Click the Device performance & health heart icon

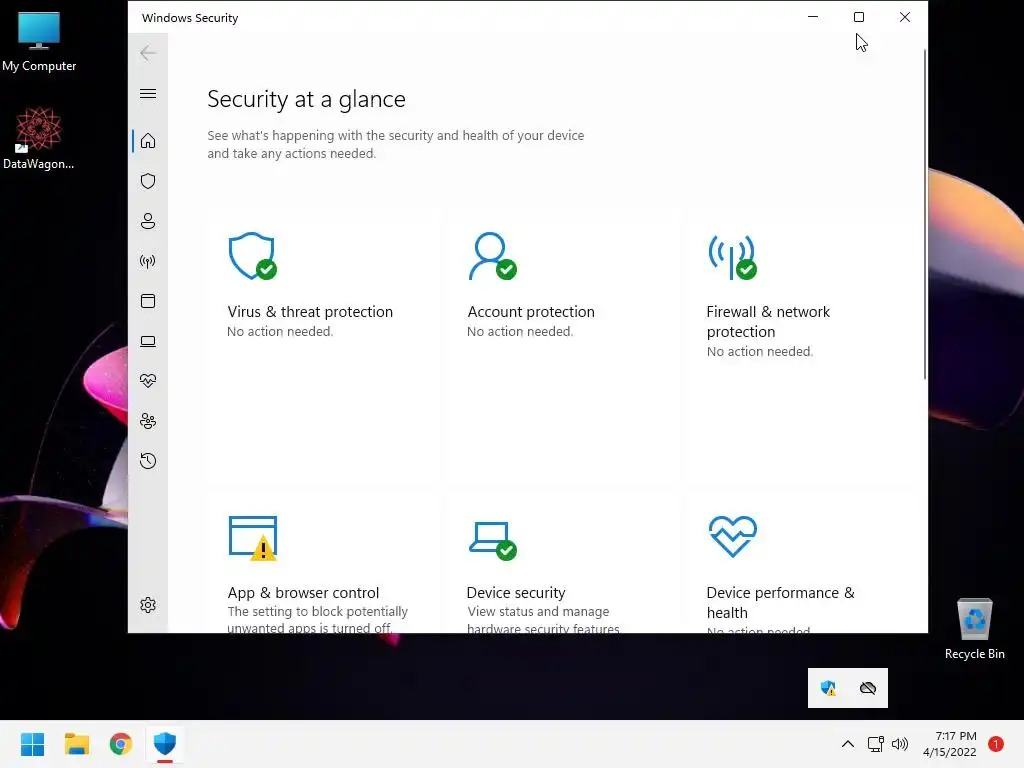[x=733, y=536]
